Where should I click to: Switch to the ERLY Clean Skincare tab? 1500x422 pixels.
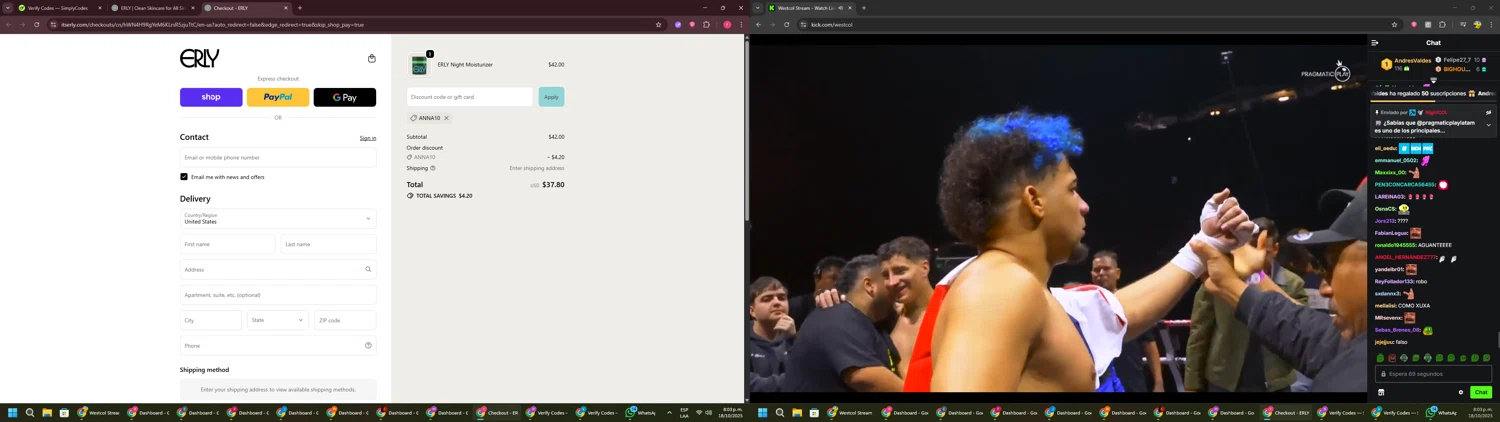coord(151,8)
